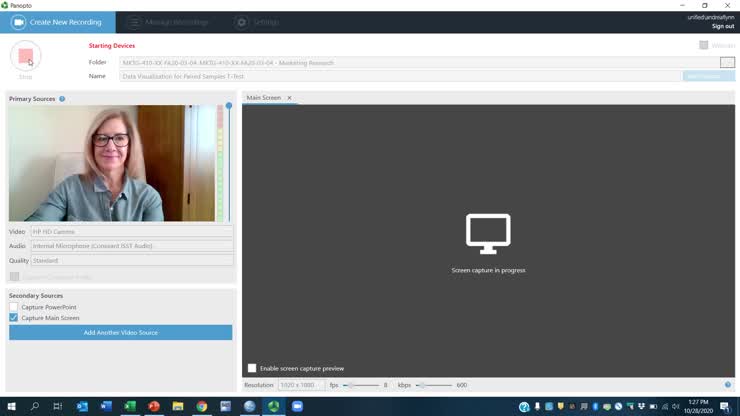Click the folder browse button
Viewport: 740px width, 416px height.
click(727, 62)
